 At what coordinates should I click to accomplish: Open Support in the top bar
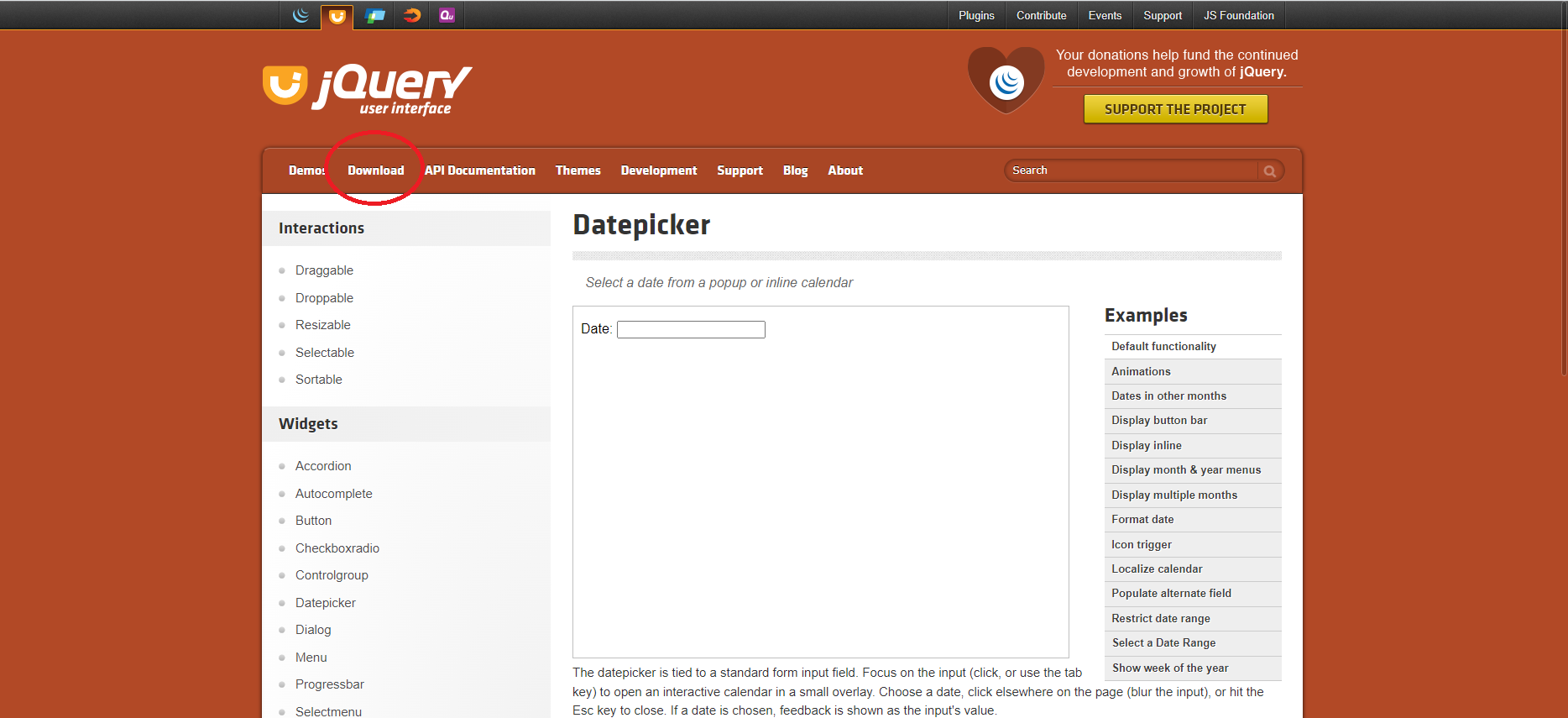click(1162, 15)
